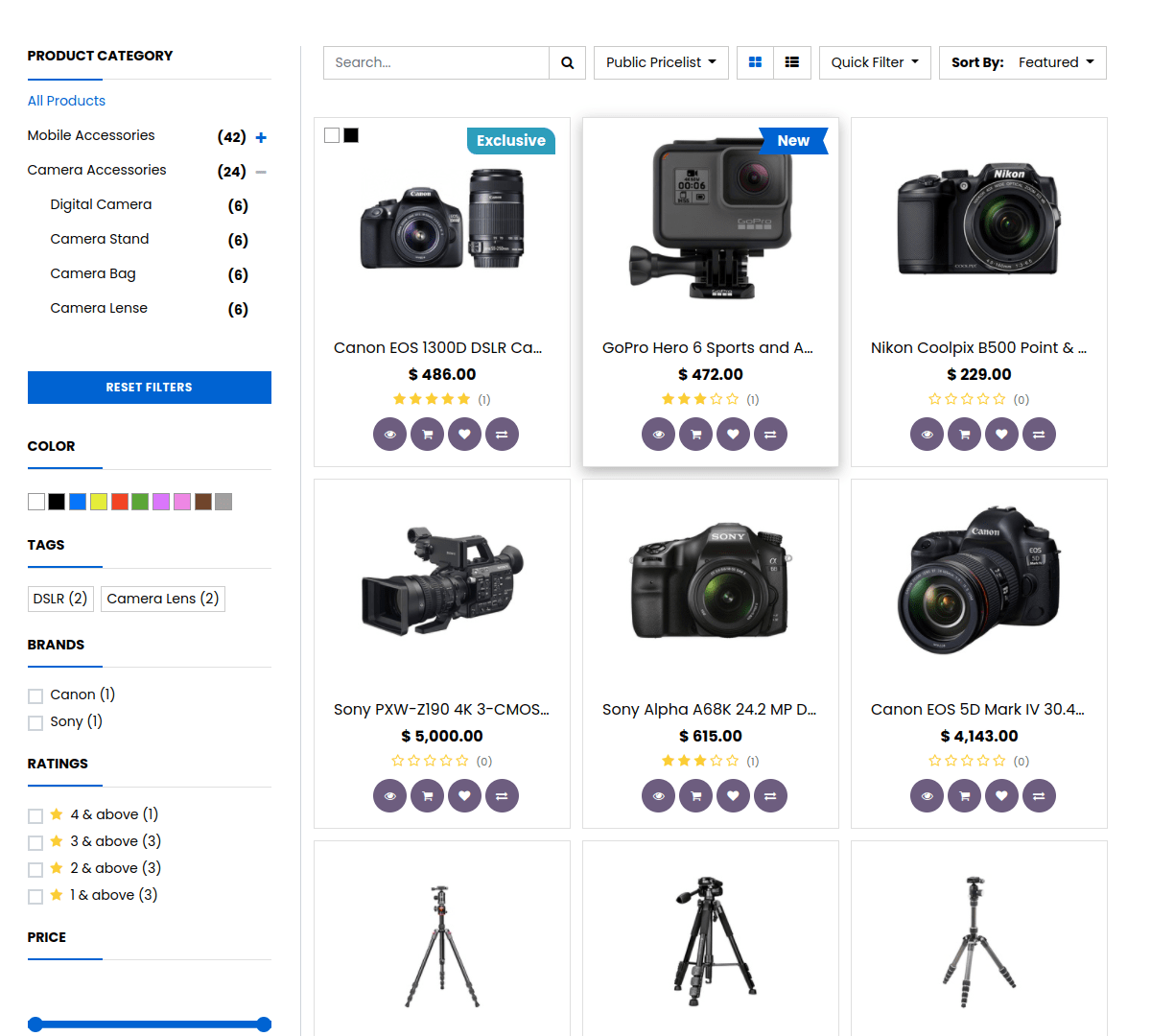Screen dimensions: 1151x1036
Task: Open the Nikon Coolpix B500 product image
Action: (x=979, y=219)
